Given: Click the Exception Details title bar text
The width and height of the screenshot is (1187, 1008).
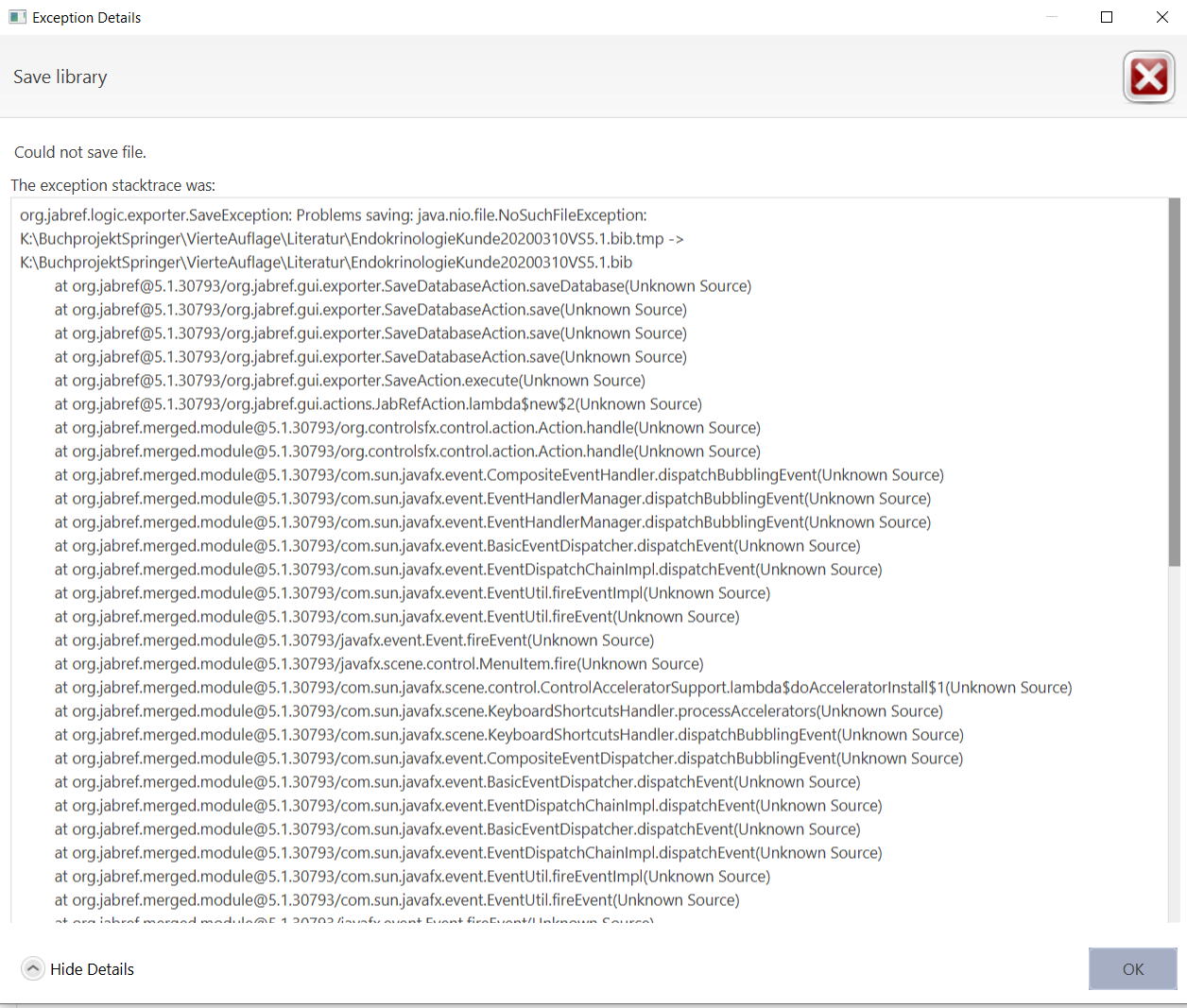Looking at the screenshot, I should 87,17.
